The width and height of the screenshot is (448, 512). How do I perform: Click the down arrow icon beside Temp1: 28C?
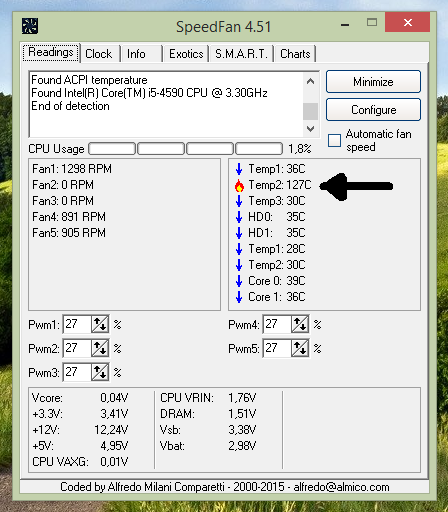[239, 249]
